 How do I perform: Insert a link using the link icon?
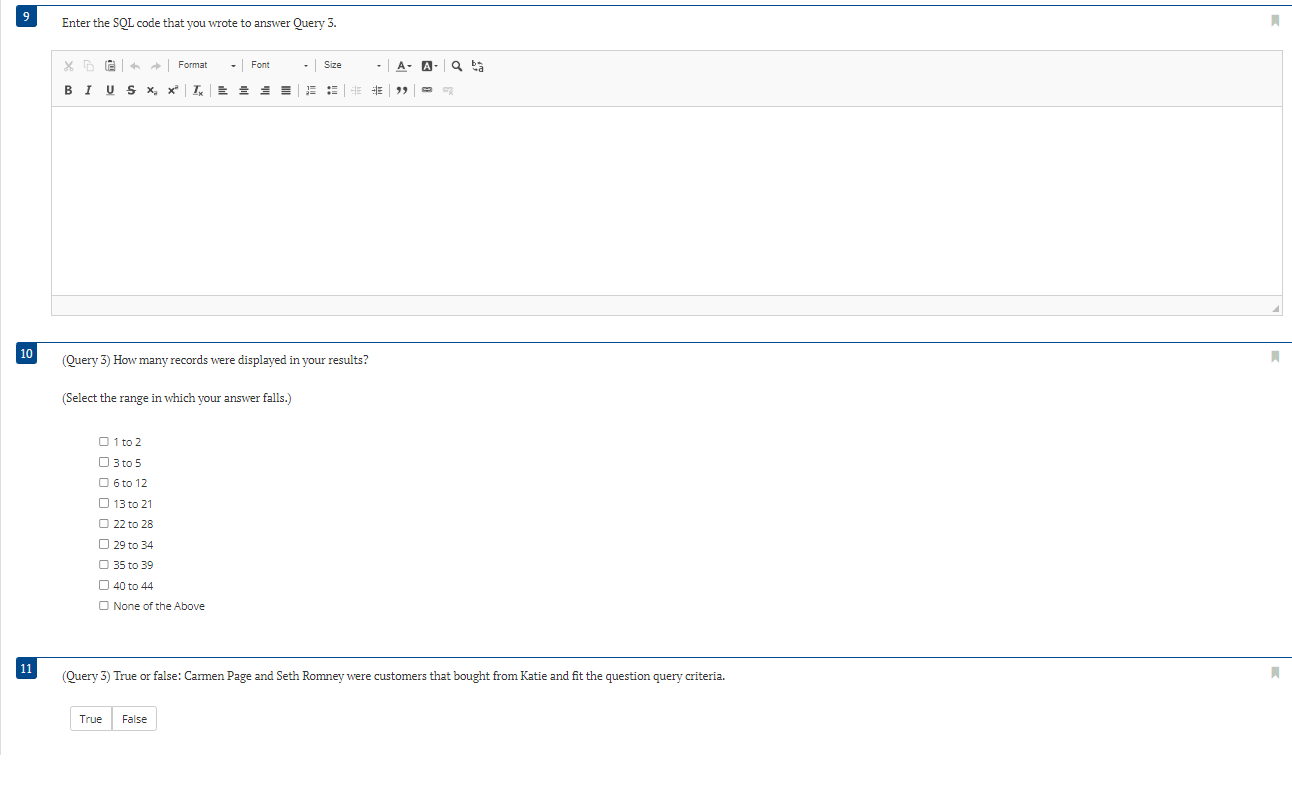pos(427,90)
